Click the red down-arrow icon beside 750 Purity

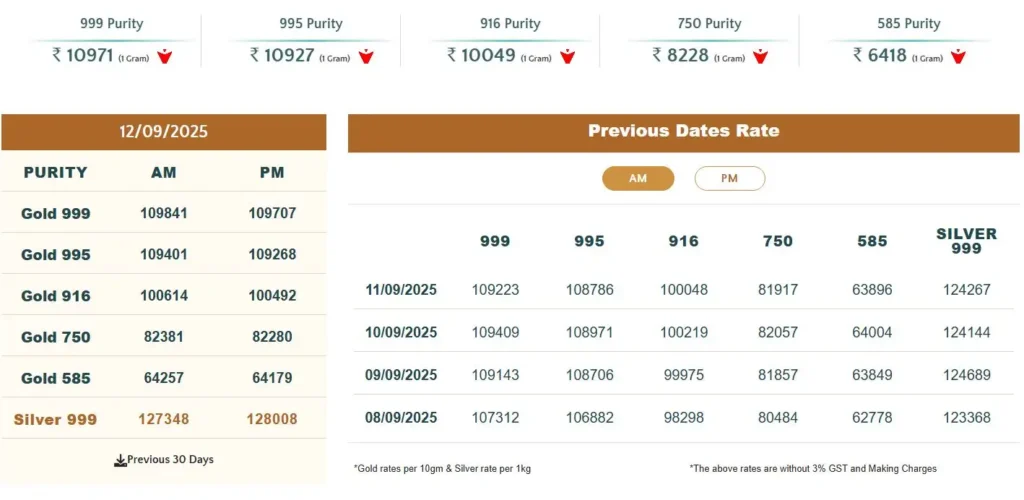tap(761, 56)
